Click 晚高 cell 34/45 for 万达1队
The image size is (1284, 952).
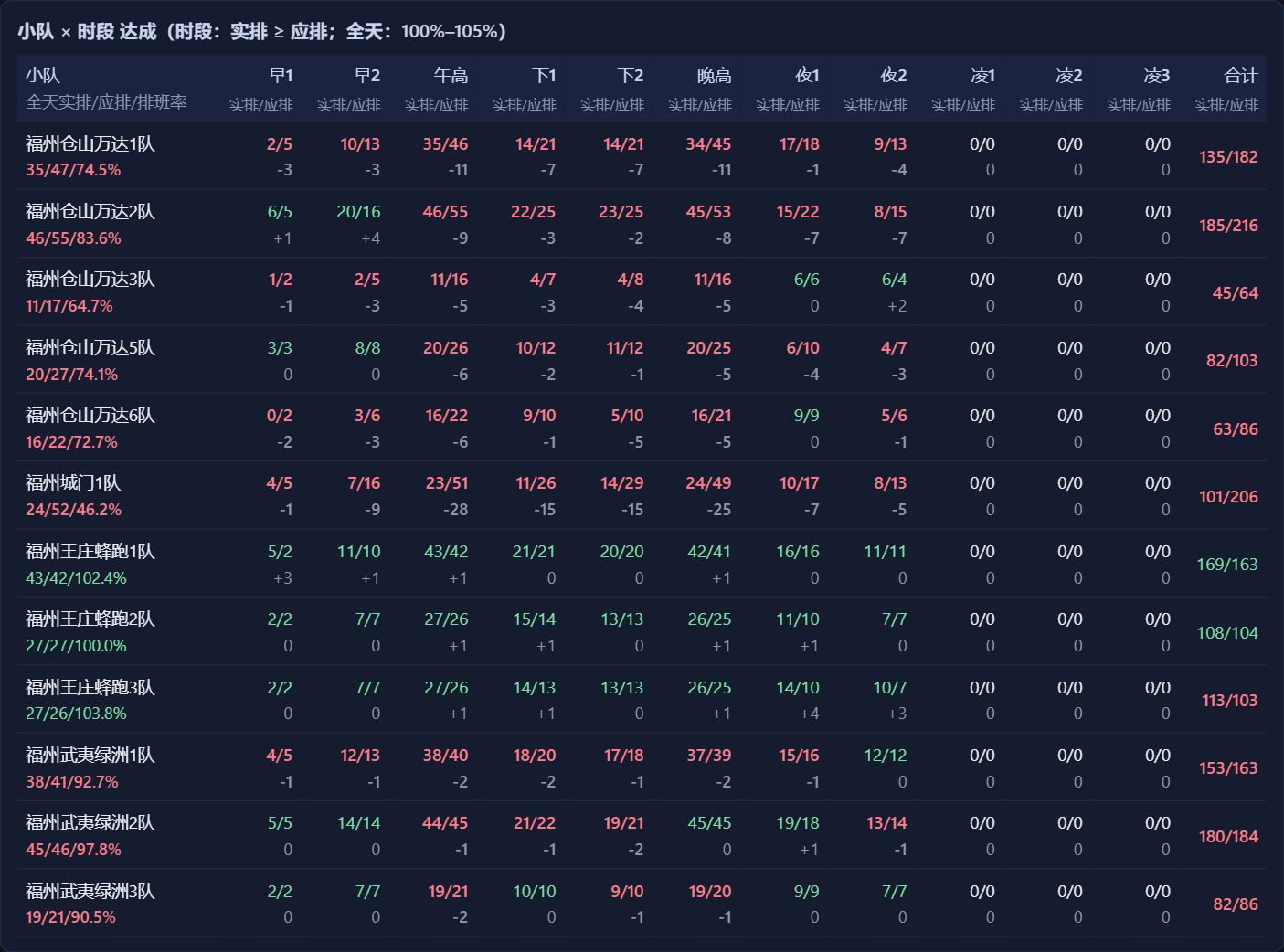pos(708,144)
